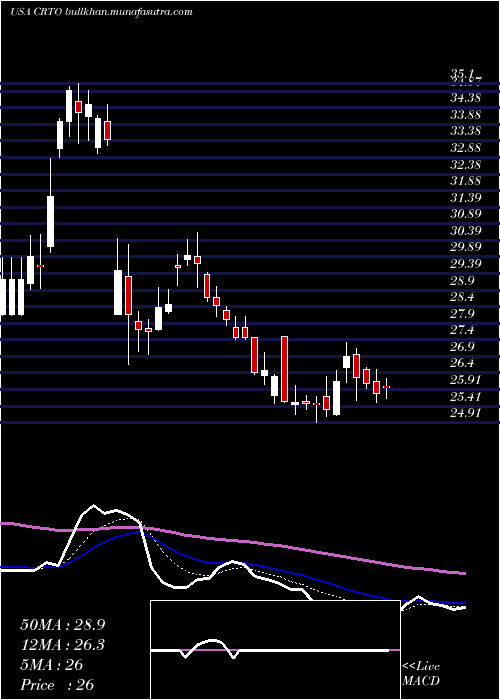
Task: Click the last small red candle near 25.91
Action: click(x=387, y=388)
